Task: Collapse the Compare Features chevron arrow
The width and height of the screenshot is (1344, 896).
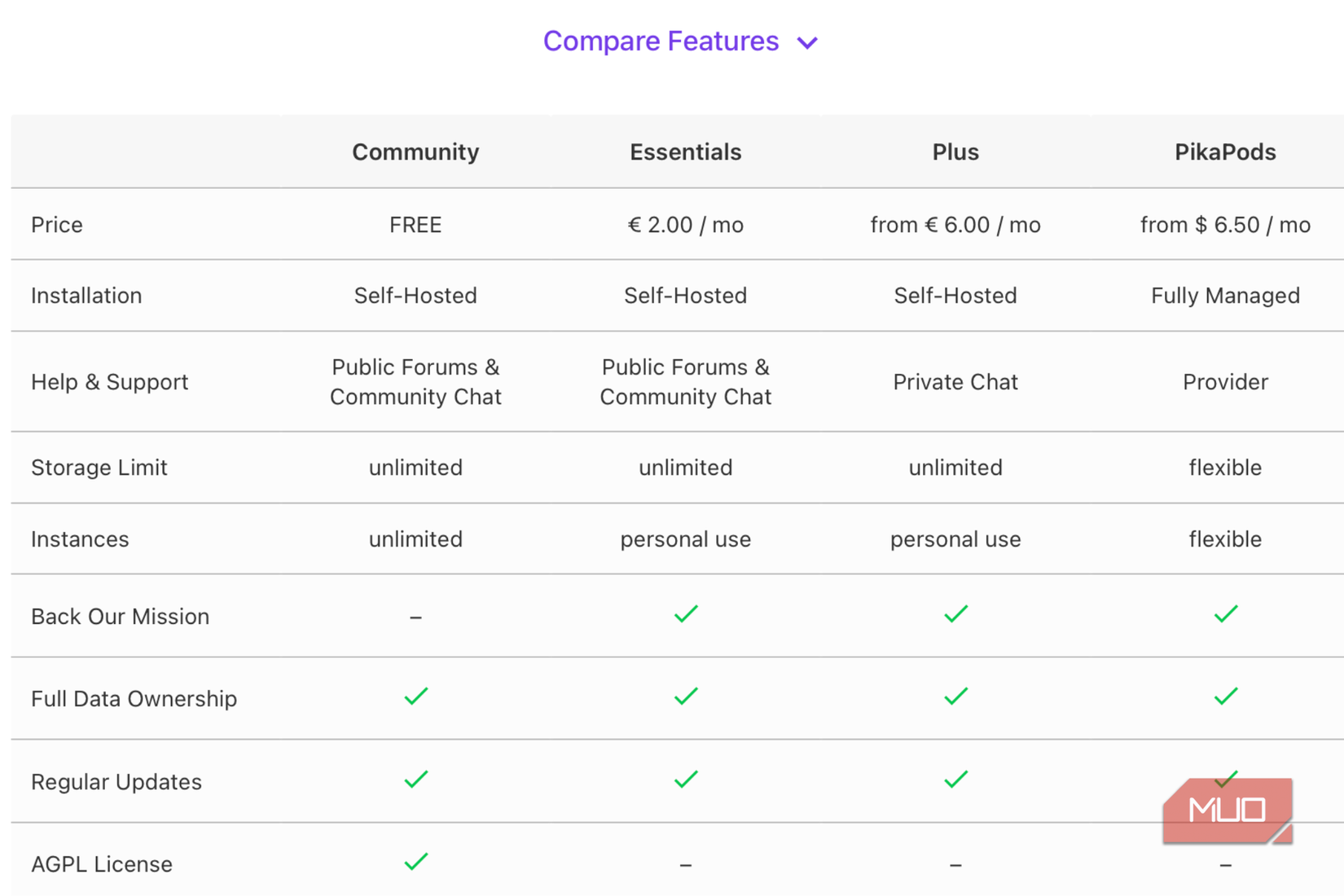Action: click(806, 43)
